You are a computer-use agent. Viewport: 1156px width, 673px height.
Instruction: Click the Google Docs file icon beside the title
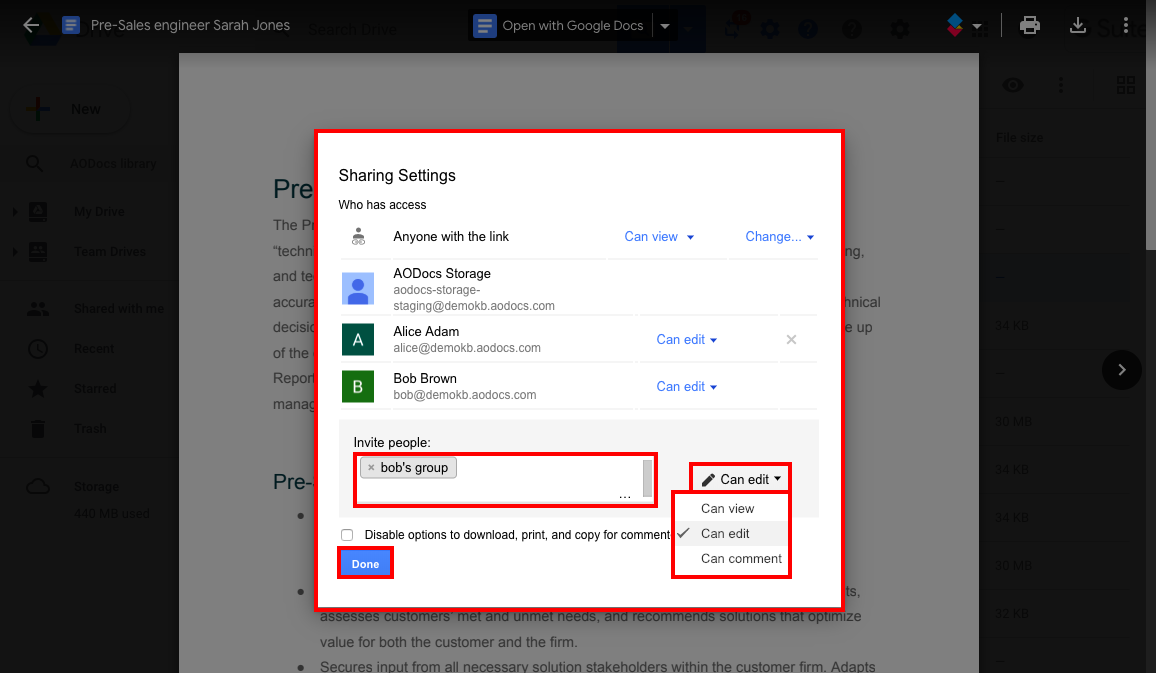pos(71,26)
